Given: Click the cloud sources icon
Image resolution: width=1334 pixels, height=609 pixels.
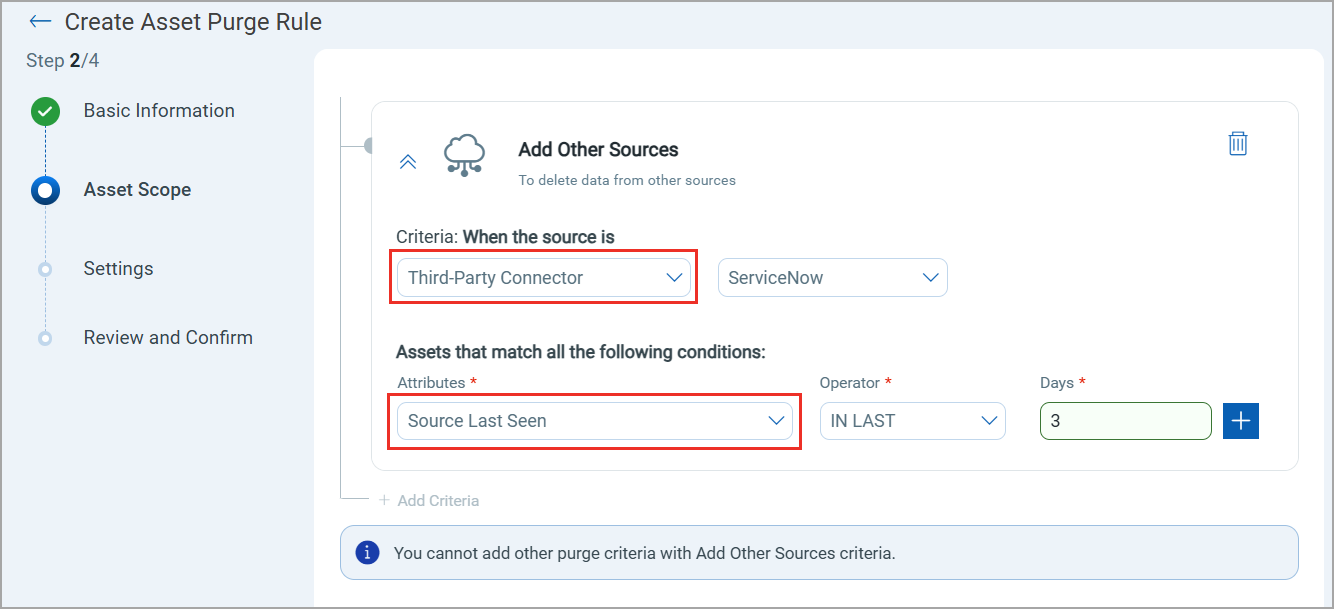Looking at the screenshot, I should (x=464, y=155).
